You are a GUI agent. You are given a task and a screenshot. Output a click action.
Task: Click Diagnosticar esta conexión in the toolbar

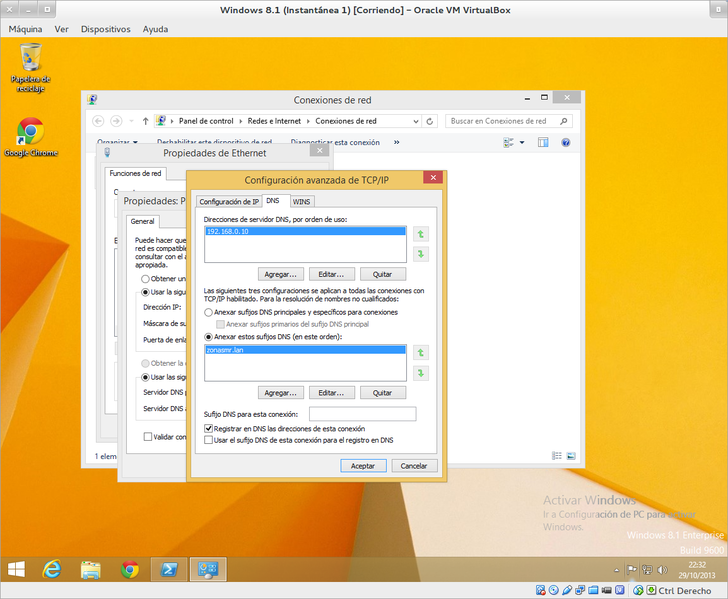tap(335, 142)
